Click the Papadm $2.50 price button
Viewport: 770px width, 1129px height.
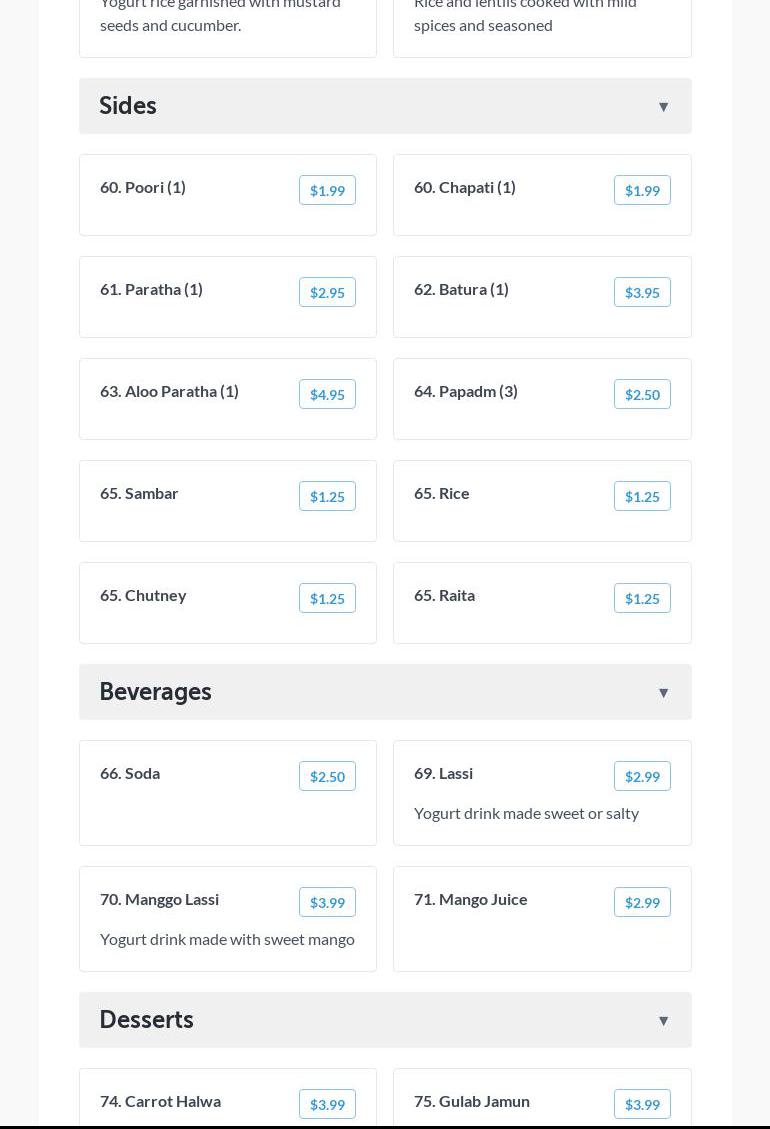coord(642,395)
